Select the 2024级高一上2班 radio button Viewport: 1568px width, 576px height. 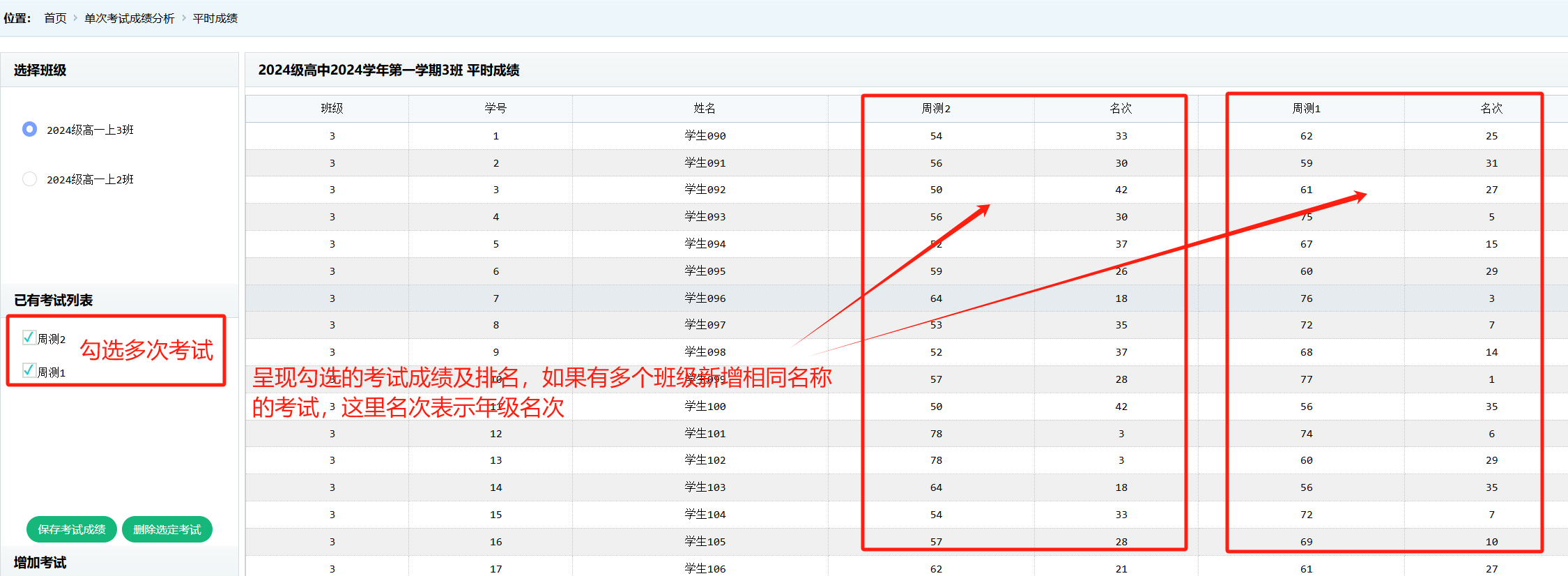29,179
